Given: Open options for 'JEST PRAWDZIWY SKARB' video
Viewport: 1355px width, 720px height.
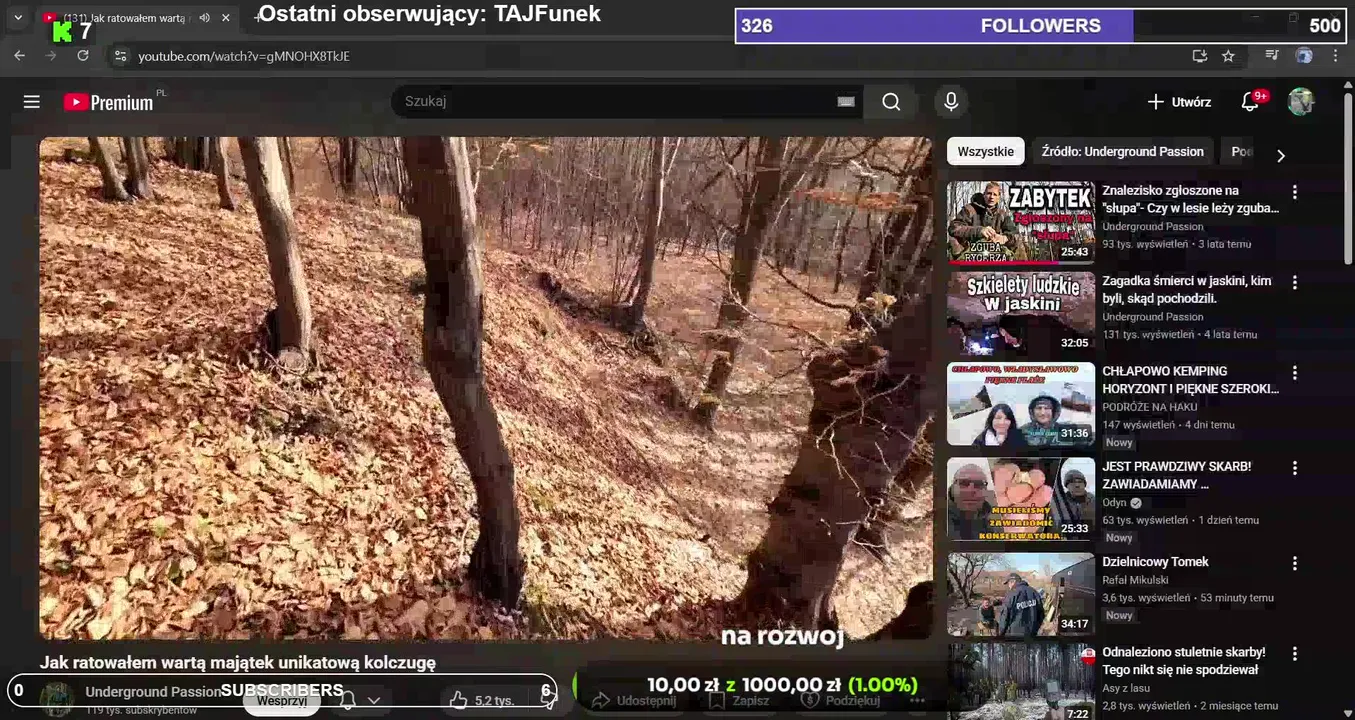Looking at the screenshot, I should tap(1295, 468).
